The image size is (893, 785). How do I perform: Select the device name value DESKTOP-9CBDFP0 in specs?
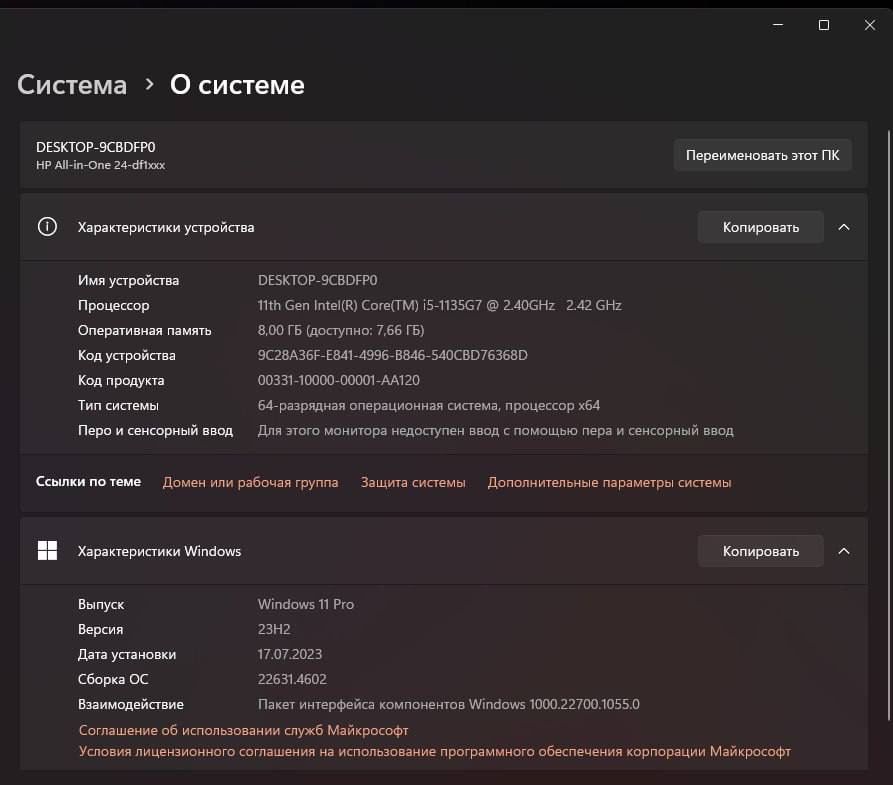tap(317, 280)
